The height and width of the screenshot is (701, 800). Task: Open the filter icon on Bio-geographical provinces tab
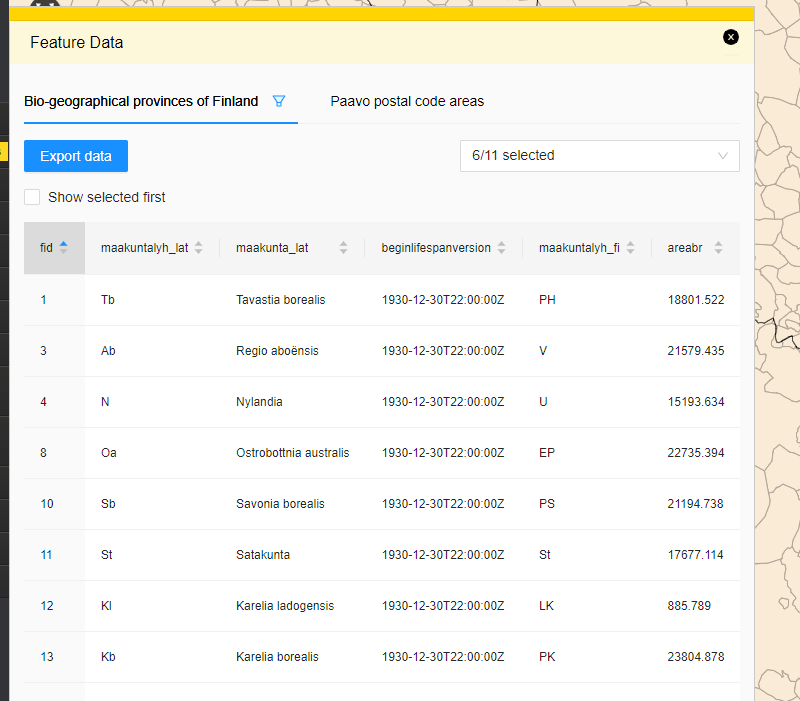[x=279, y=101]
